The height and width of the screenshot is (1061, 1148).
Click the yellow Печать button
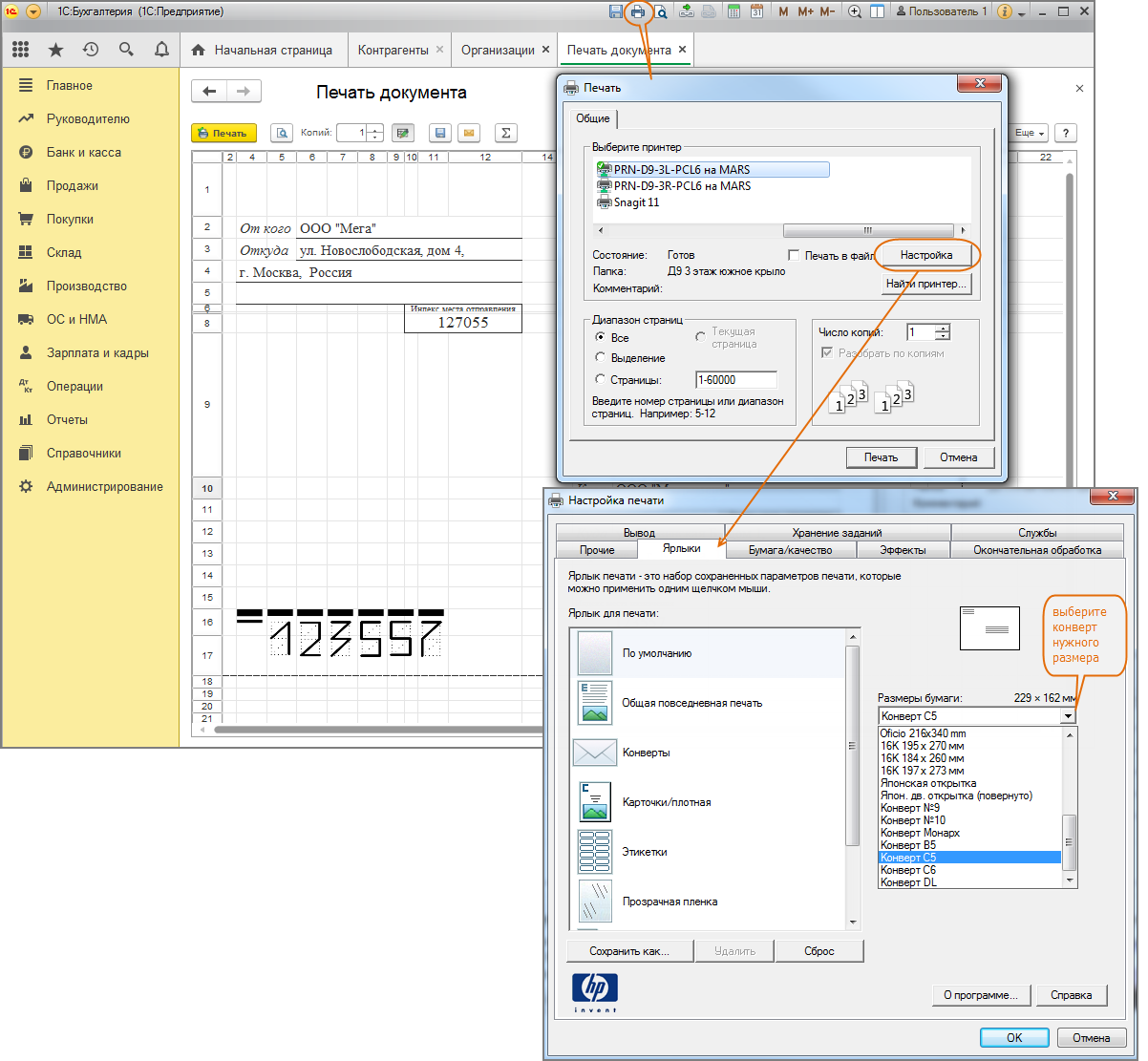(x=224, y=133)
